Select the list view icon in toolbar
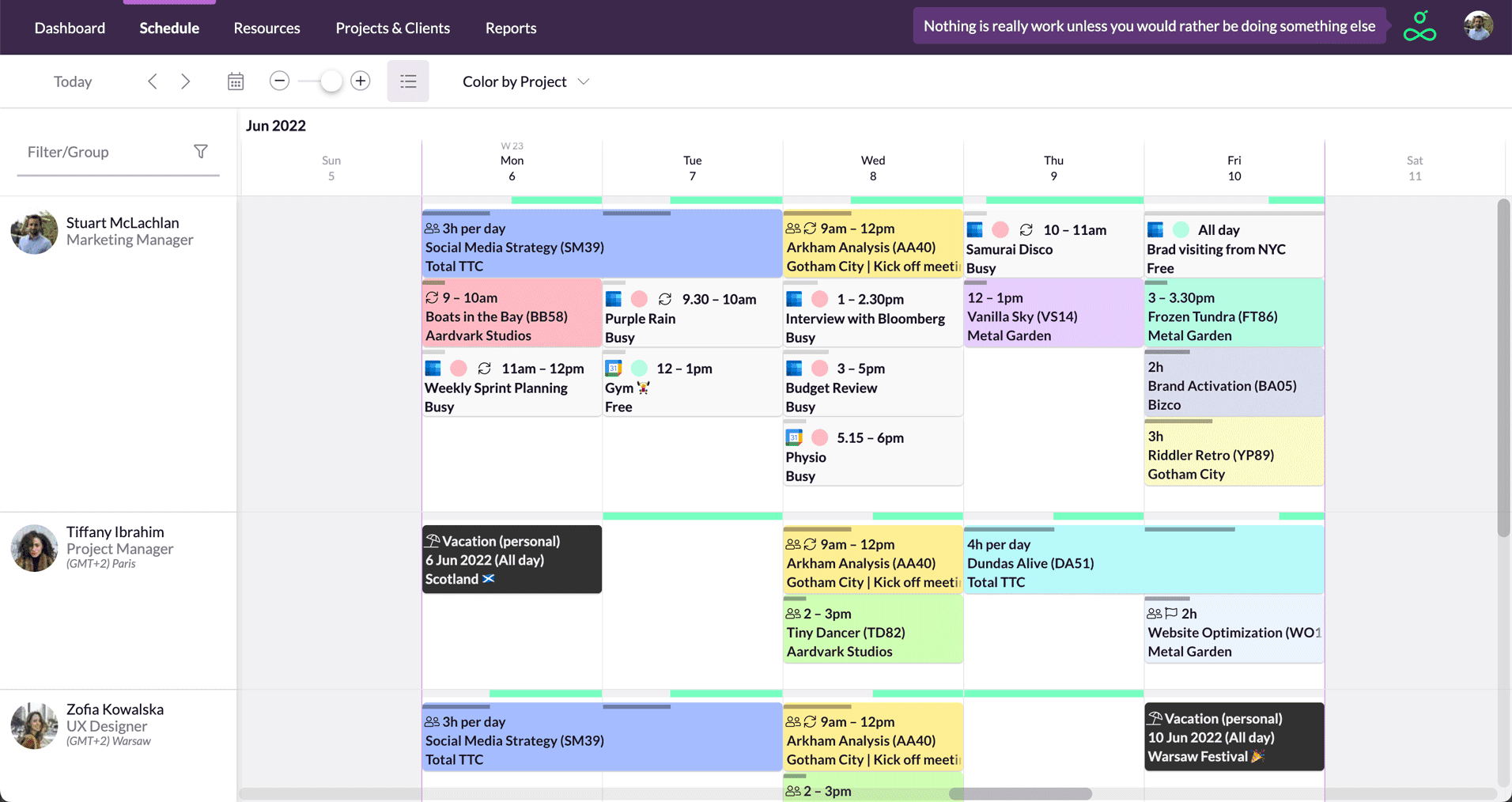The width and height of the screenshot is (1512, 802). [x=408, y=81]
